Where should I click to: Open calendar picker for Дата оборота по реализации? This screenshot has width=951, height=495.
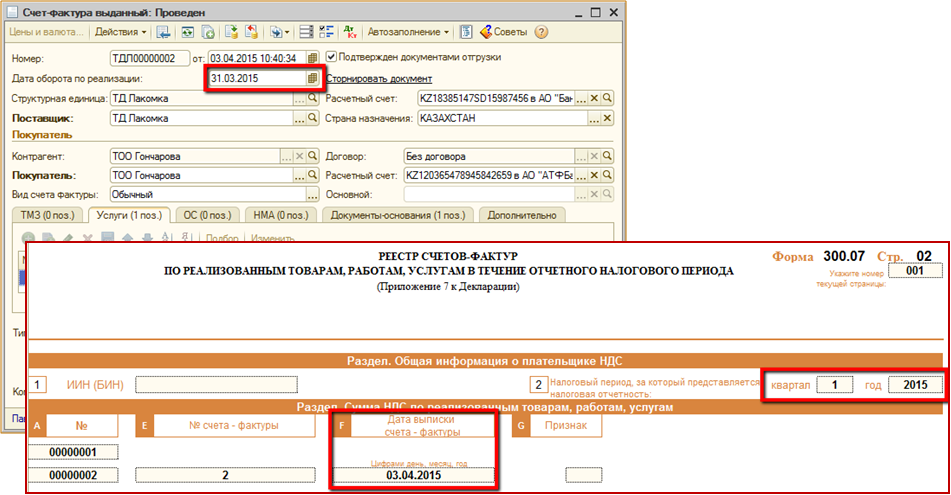tap(312, 78)
